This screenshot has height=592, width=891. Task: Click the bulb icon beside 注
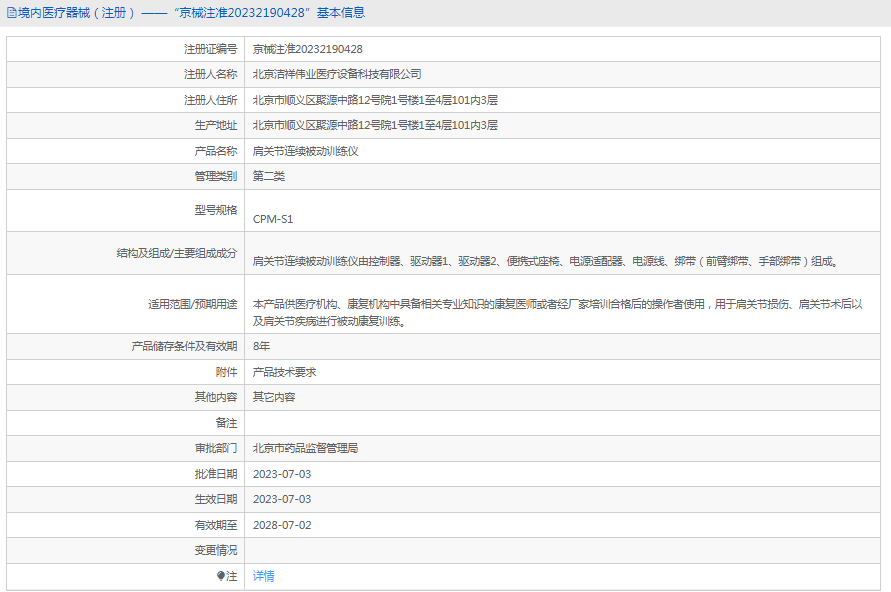pos(220,576)
